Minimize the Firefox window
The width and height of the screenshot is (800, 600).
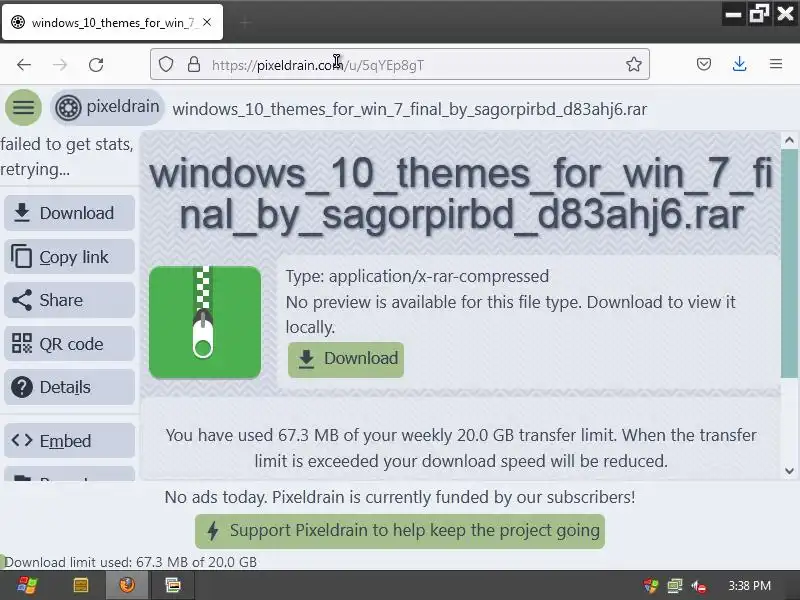coord(733,14)
